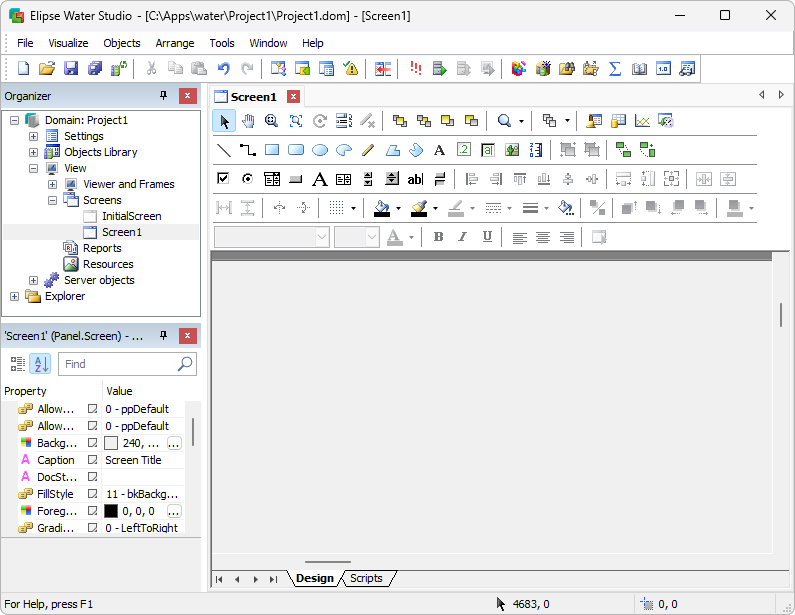795x615 pixels.
Task: Open the ellipsis button for Foreground color
Action: click(x=174, y=511)
